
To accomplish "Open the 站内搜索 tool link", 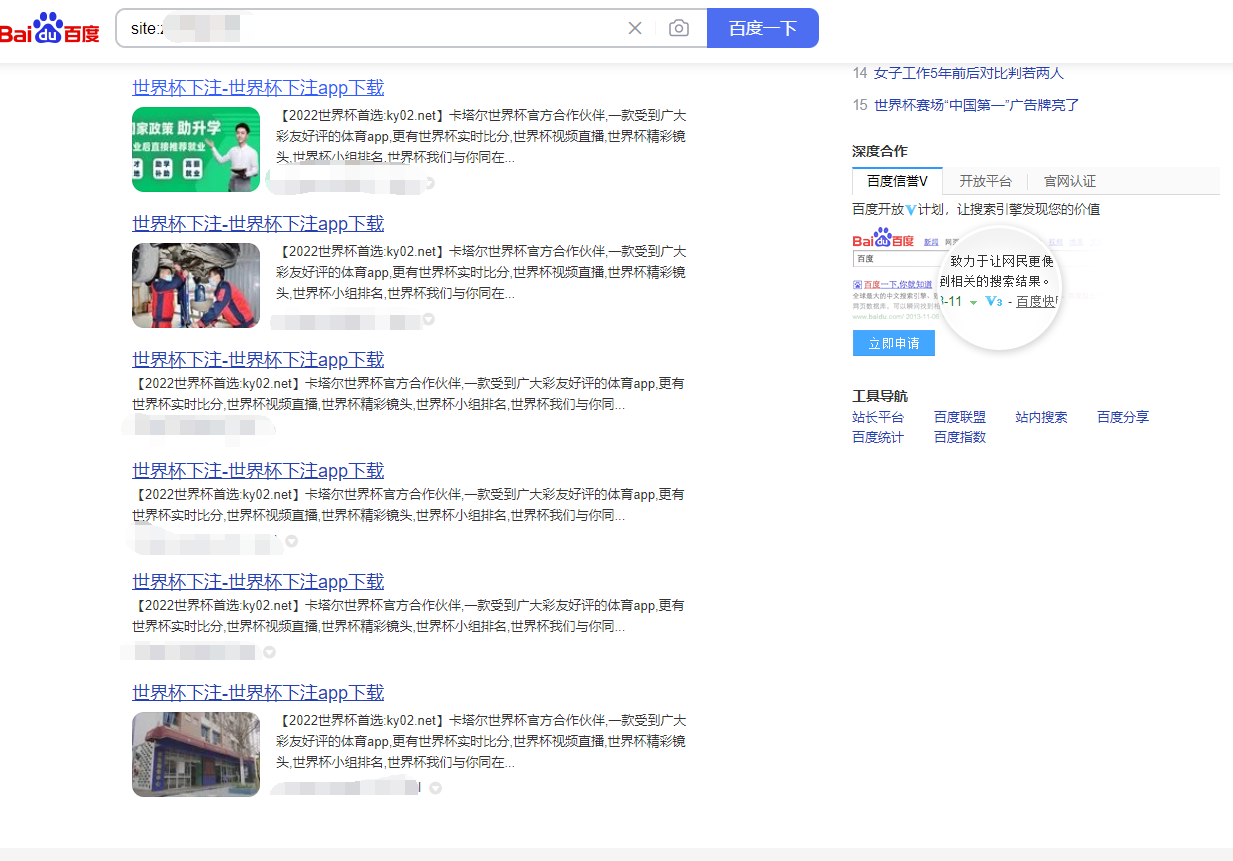I will pyautogui.click(x=1042, y=417).
